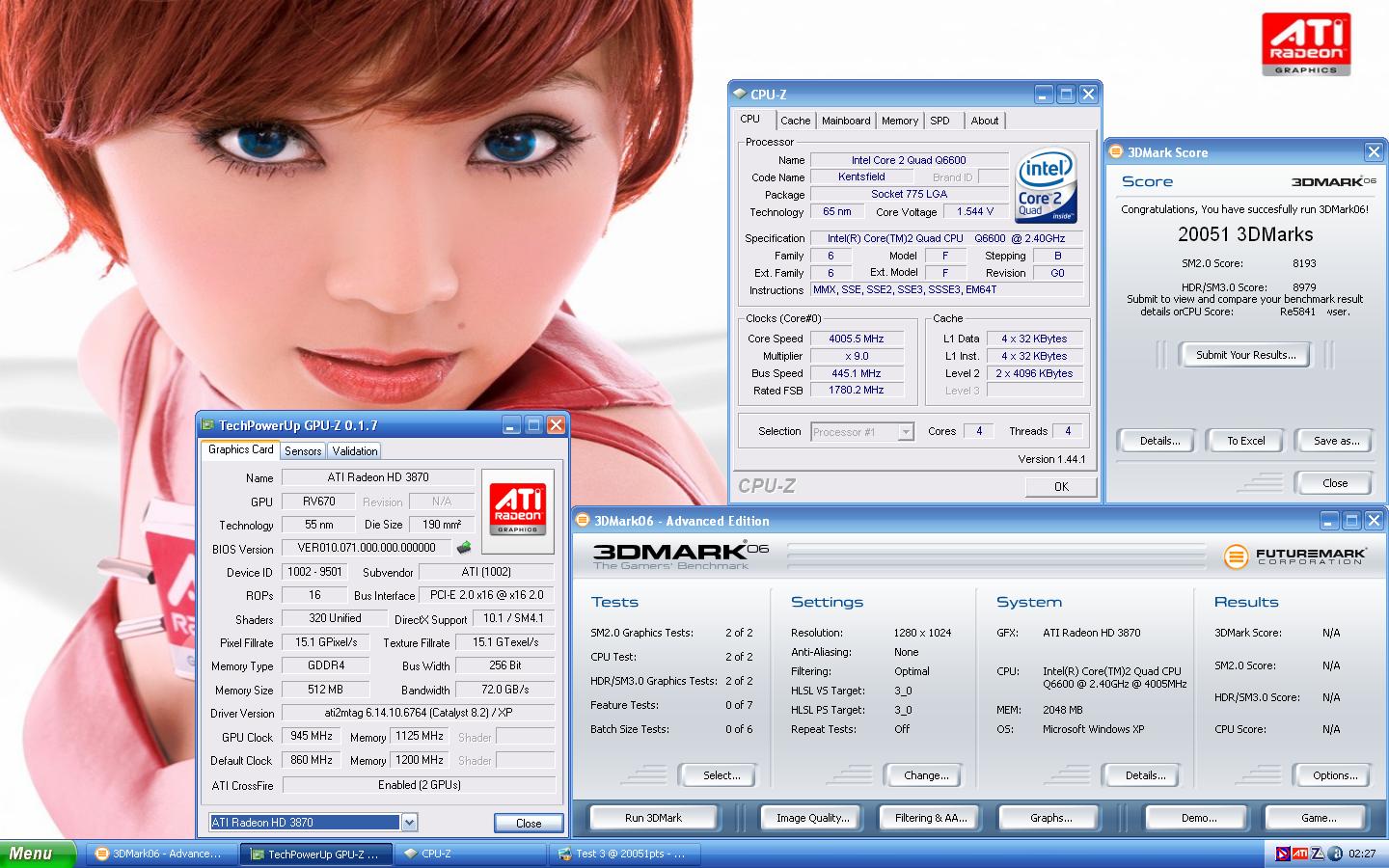
Task: Switch to the Mainboard tab in CPU-Z
Action: click(x=846, y=121)
